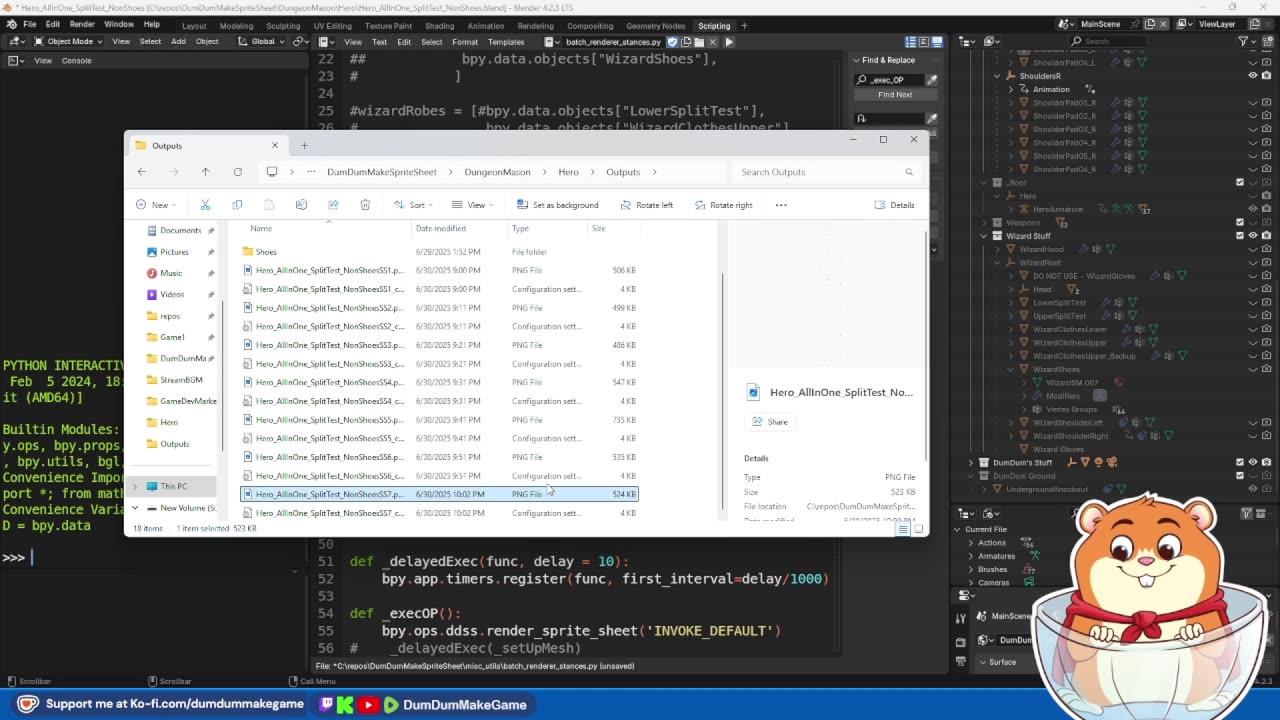Run the script with the play icon
1280x720 pixels.
pyautogui.click(x=729, y=42)
